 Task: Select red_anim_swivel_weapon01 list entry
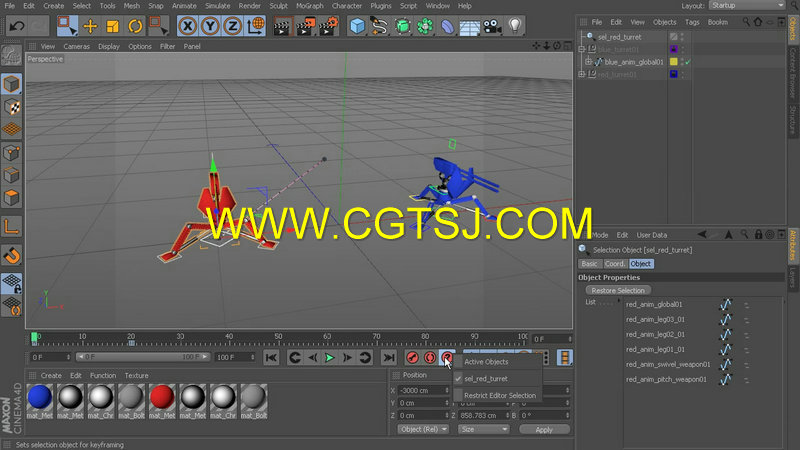tap(668, 364)
